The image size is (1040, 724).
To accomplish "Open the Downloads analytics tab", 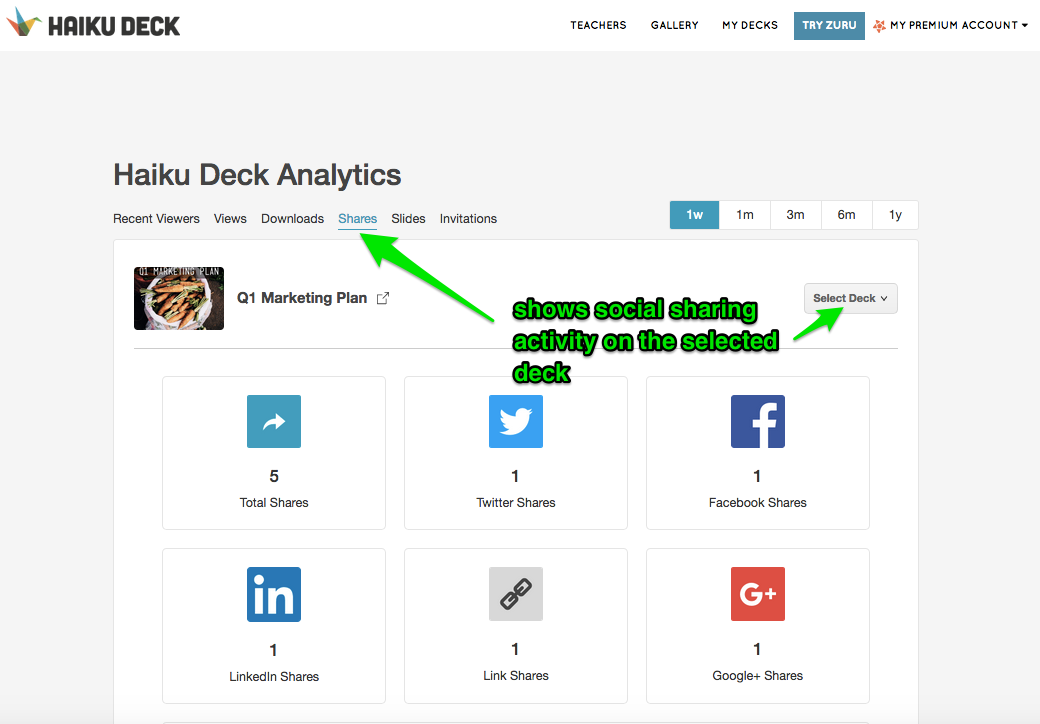I will point(292,219).
